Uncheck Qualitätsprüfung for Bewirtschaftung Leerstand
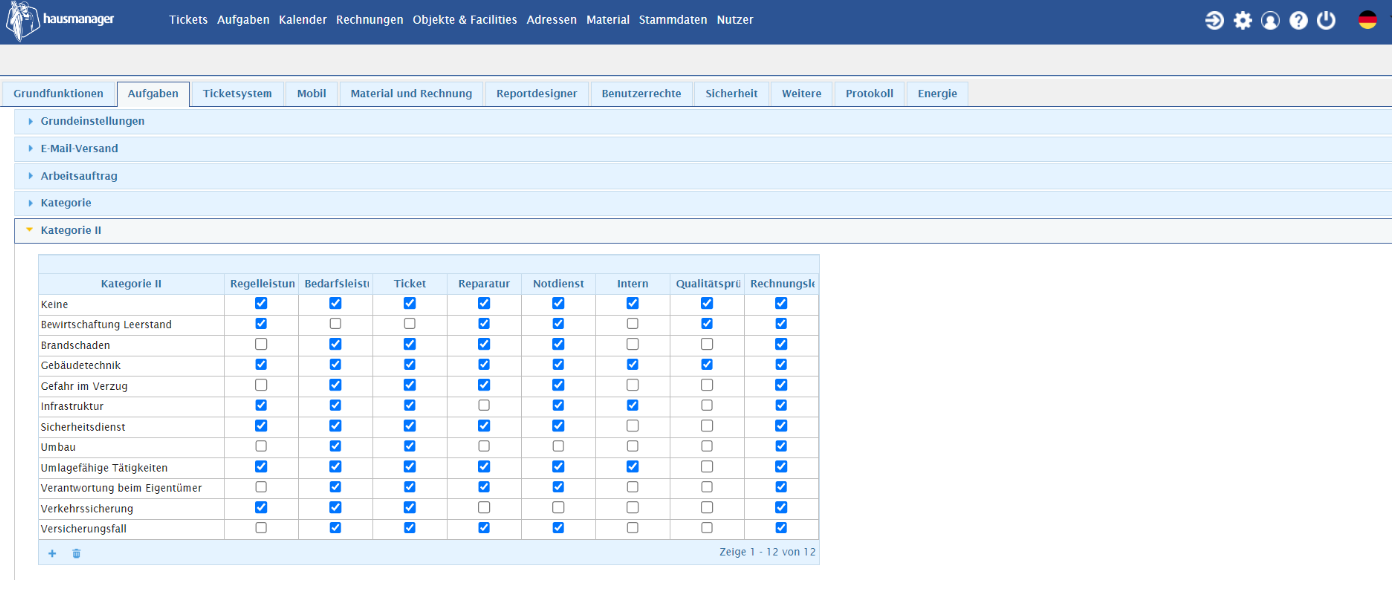This screenshot has width=1392, height=607. tap(707, 324)
